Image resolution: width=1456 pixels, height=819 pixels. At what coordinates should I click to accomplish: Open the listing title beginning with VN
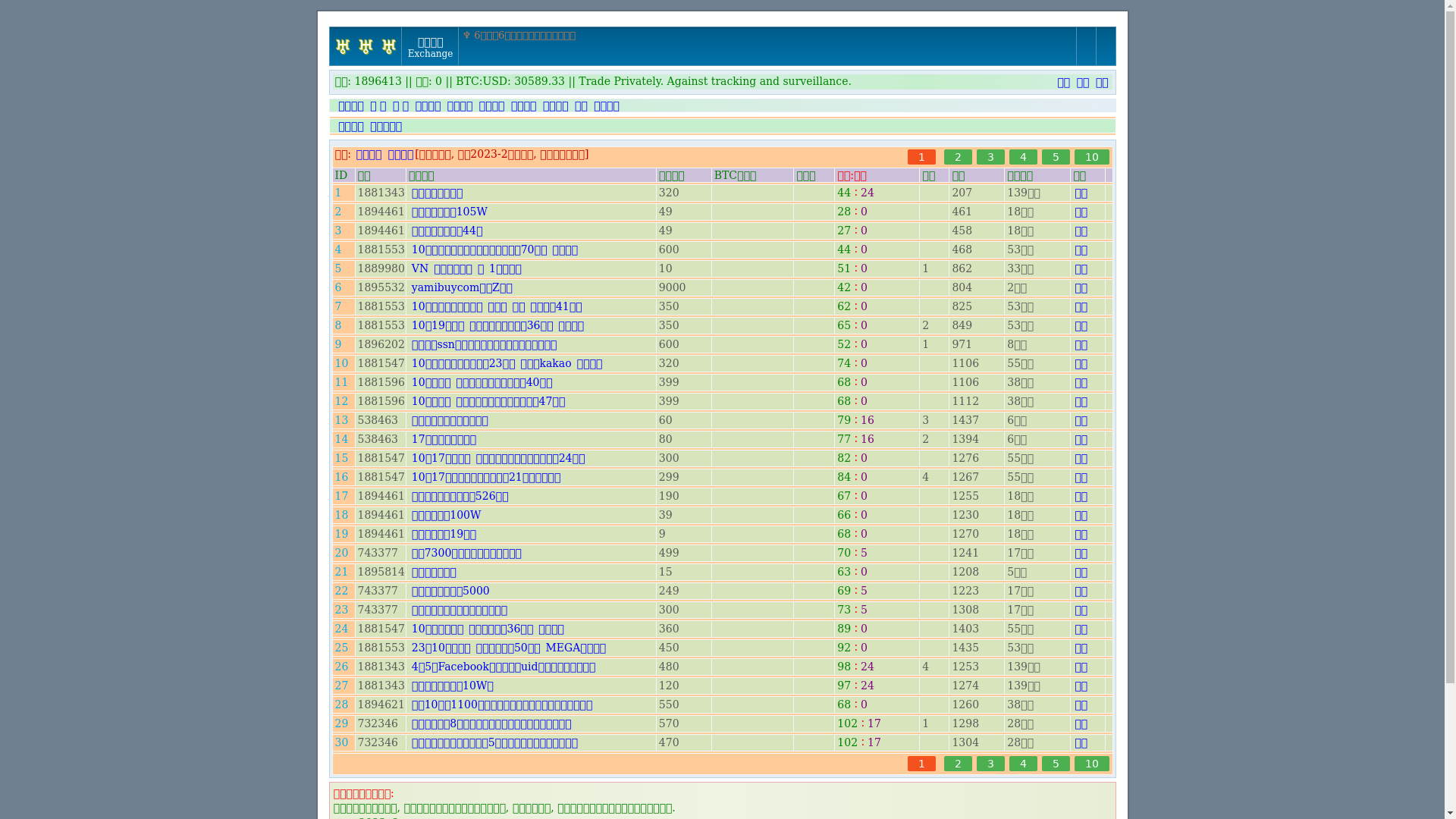click(466, 268)
